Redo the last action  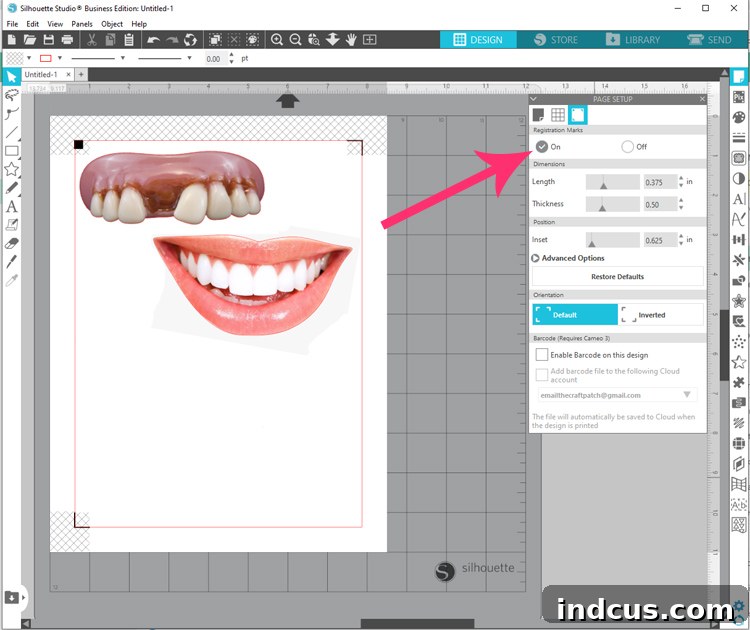[x=172, y=40]
